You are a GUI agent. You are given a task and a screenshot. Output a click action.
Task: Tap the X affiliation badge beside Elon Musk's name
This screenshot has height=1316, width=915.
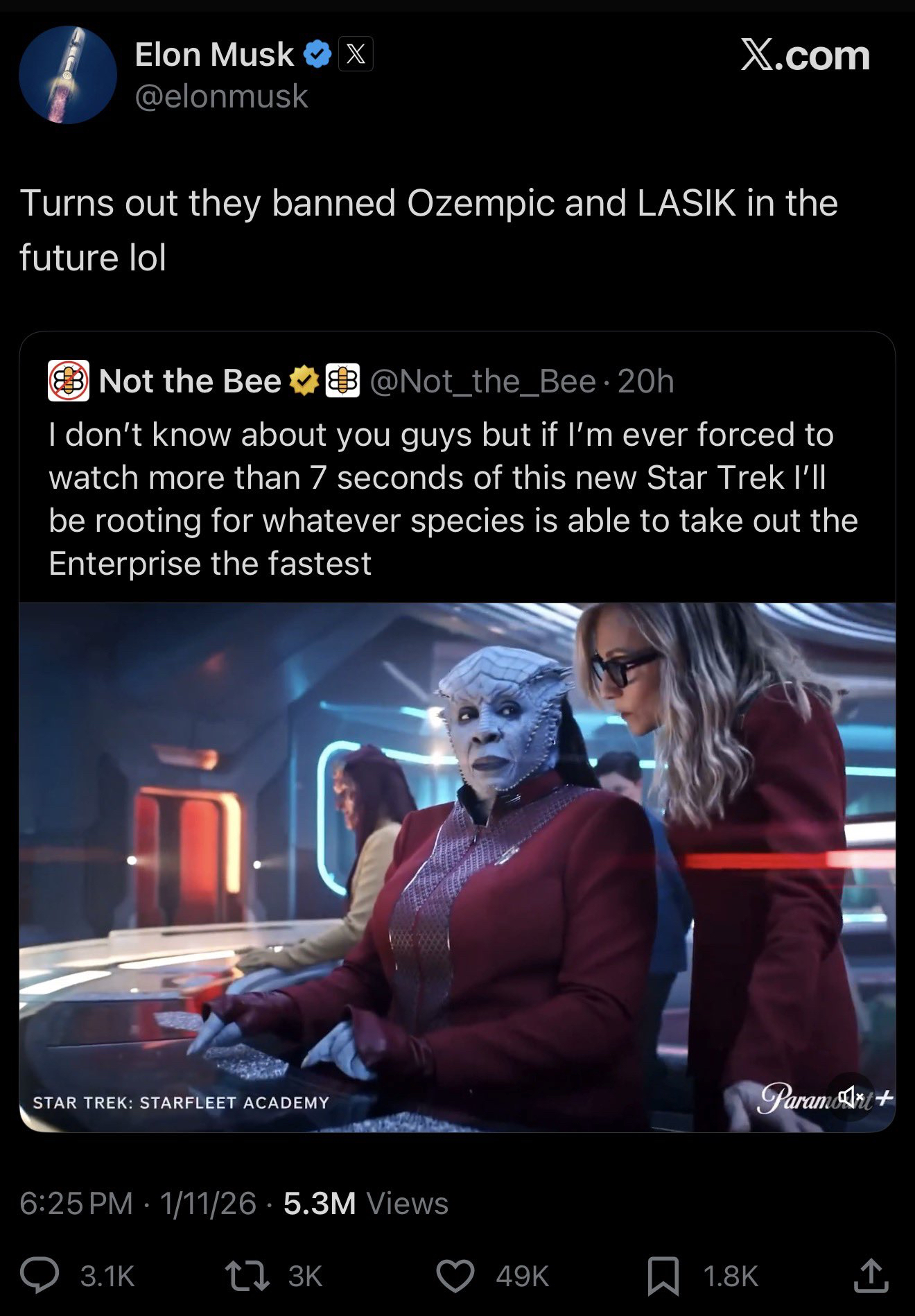pos(356,54)
